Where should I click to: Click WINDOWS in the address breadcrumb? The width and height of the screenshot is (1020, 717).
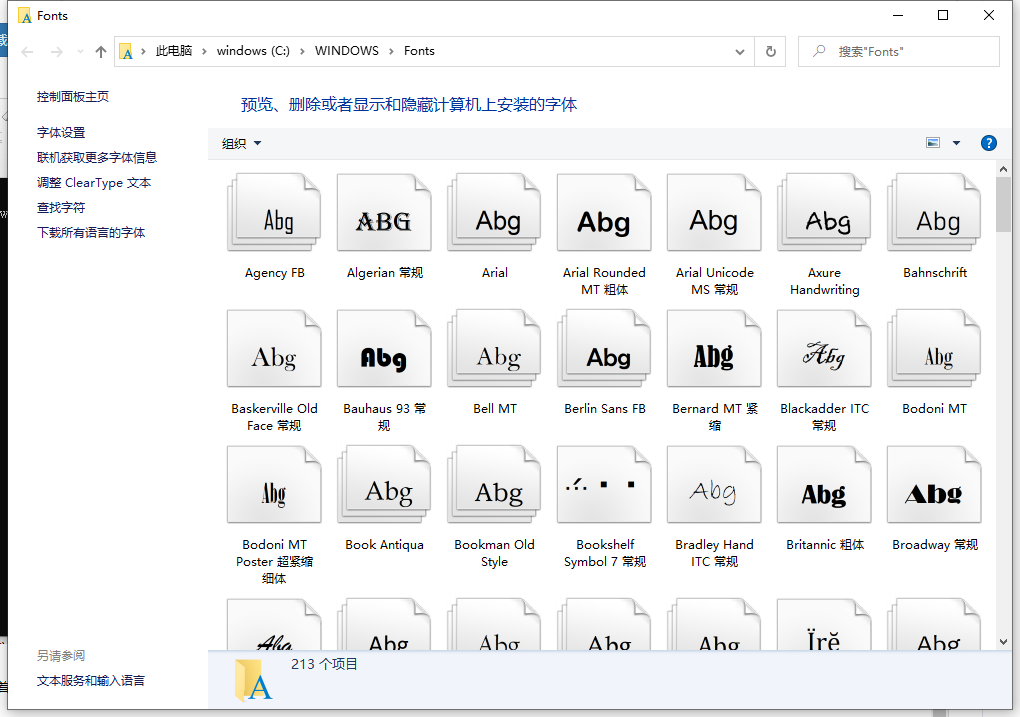pyautogui.click(x=346, y=51)
